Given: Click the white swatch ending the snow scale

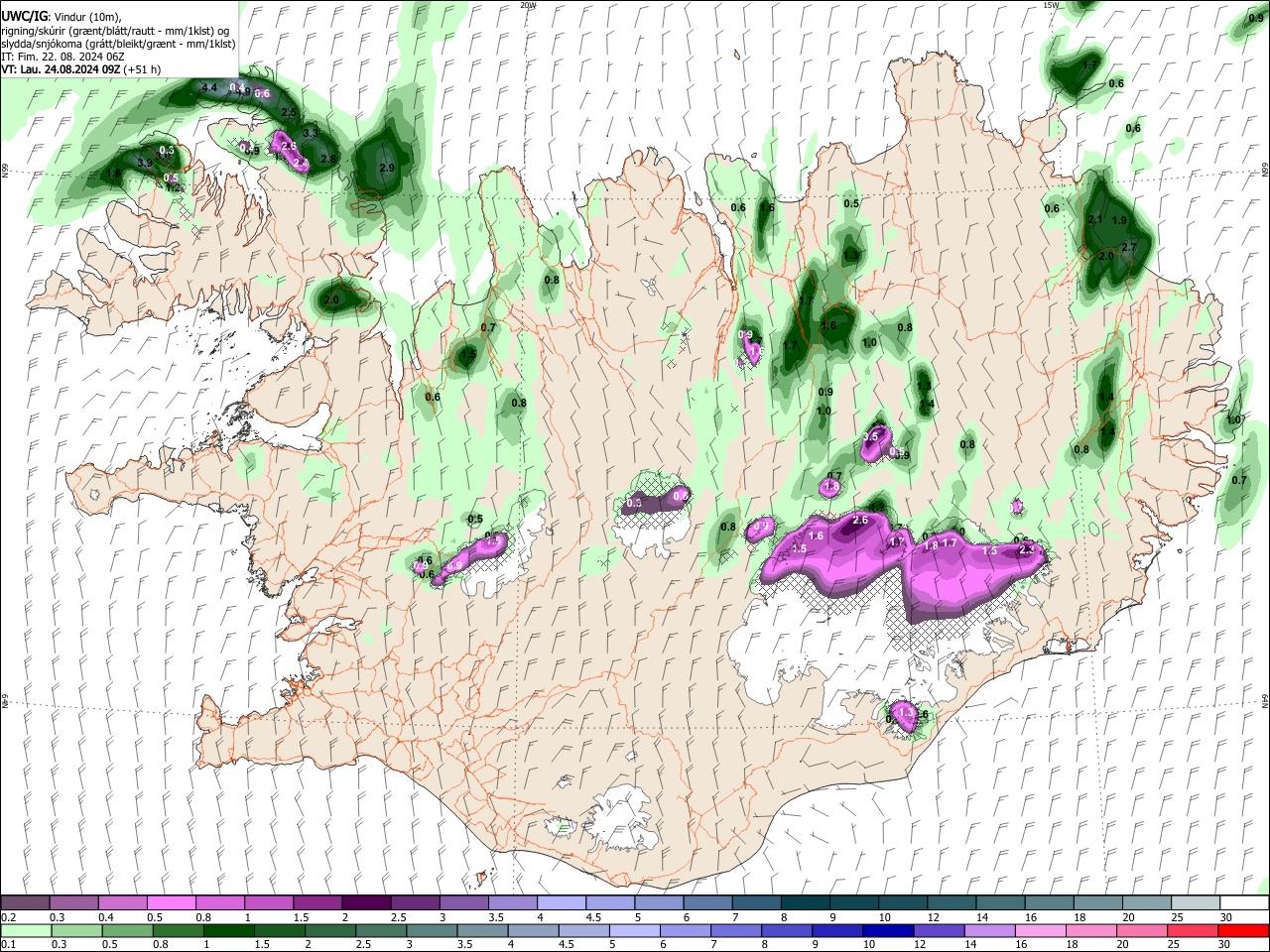Looking at the screenshot, I should coord(1243,903).
